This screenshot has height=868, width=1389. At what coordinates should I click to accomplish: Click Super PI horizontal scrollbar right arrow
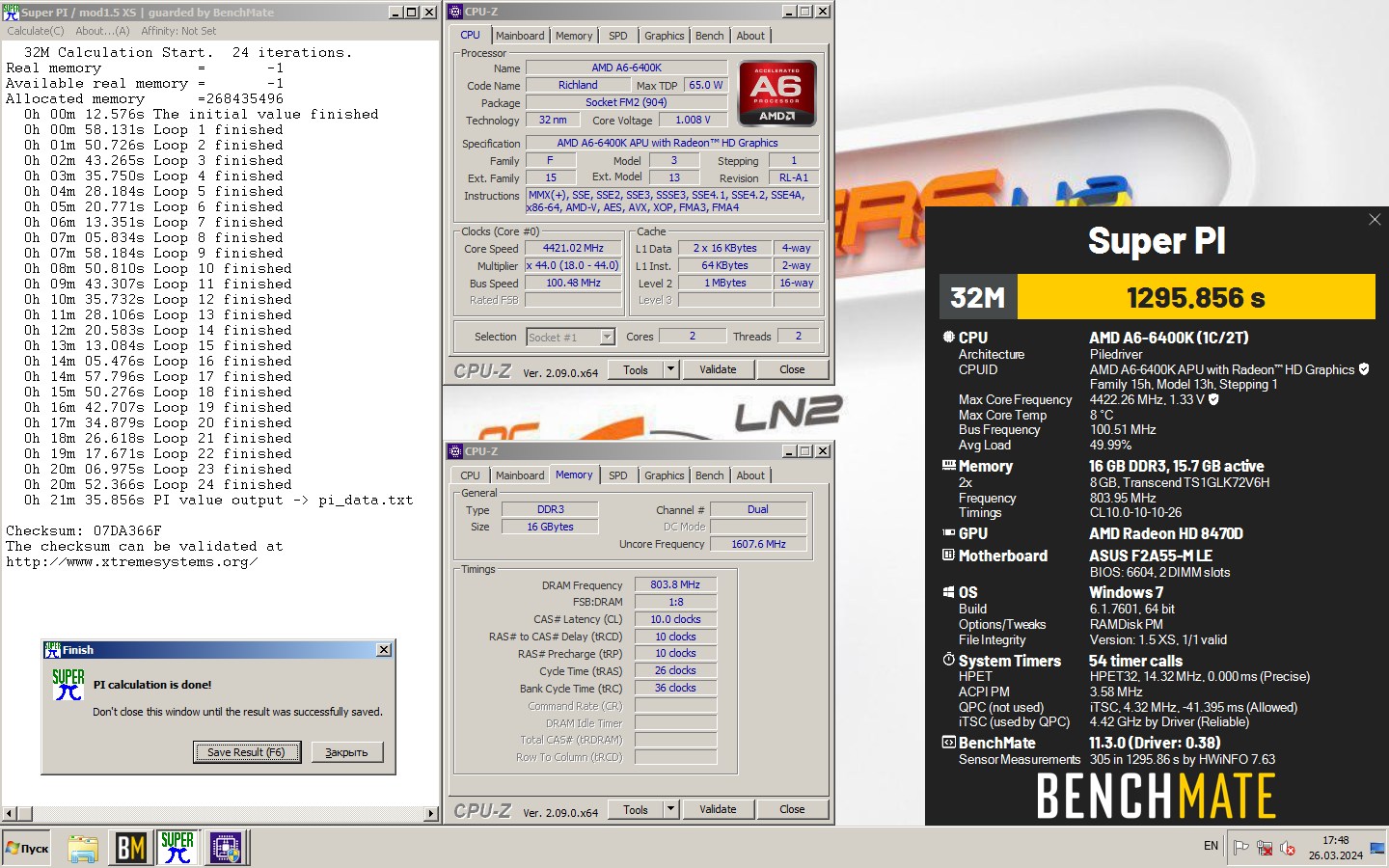click(431, 814)
